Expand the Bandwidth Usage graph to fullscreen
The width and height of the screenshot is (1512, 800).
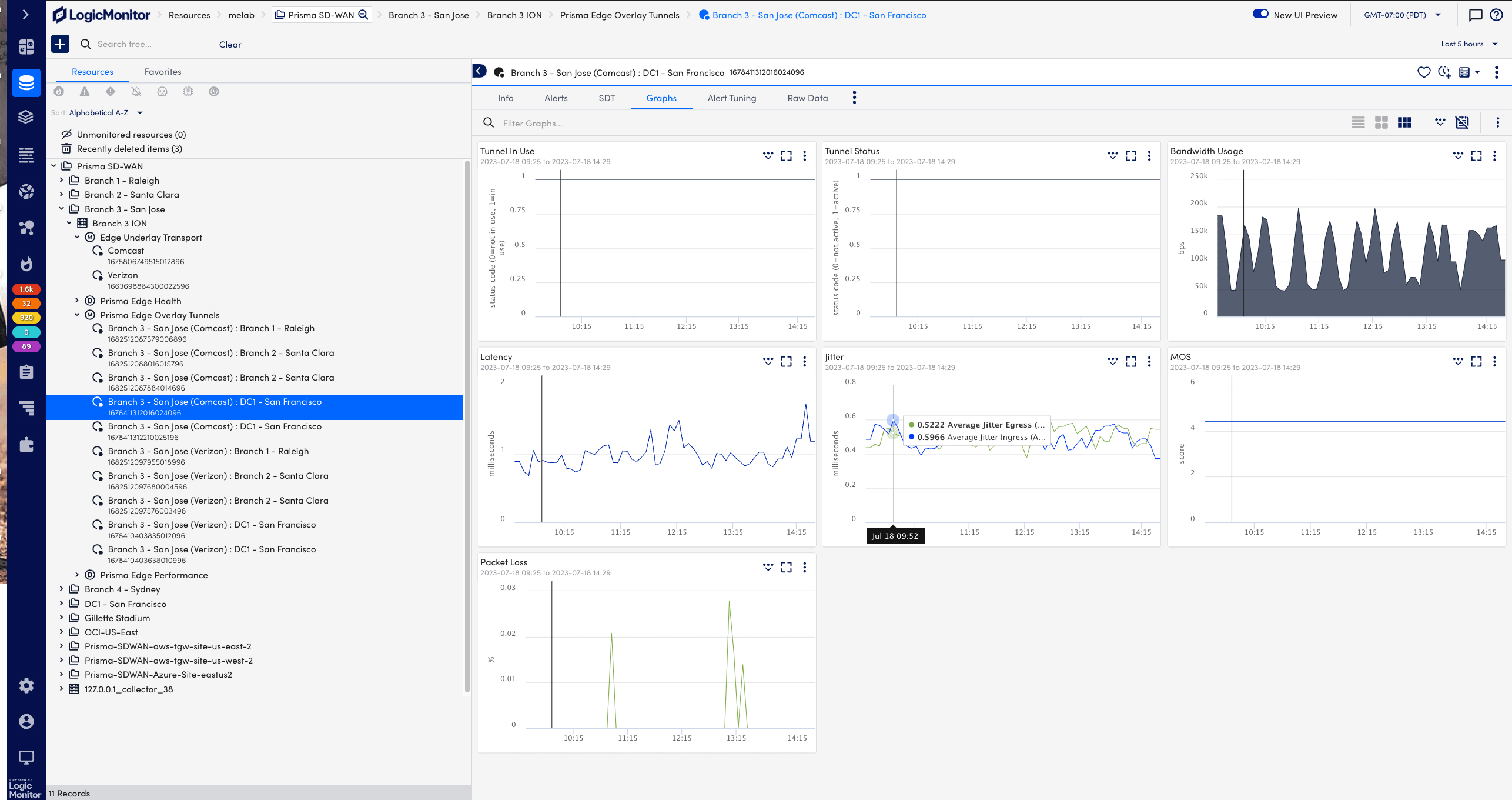1476,156
